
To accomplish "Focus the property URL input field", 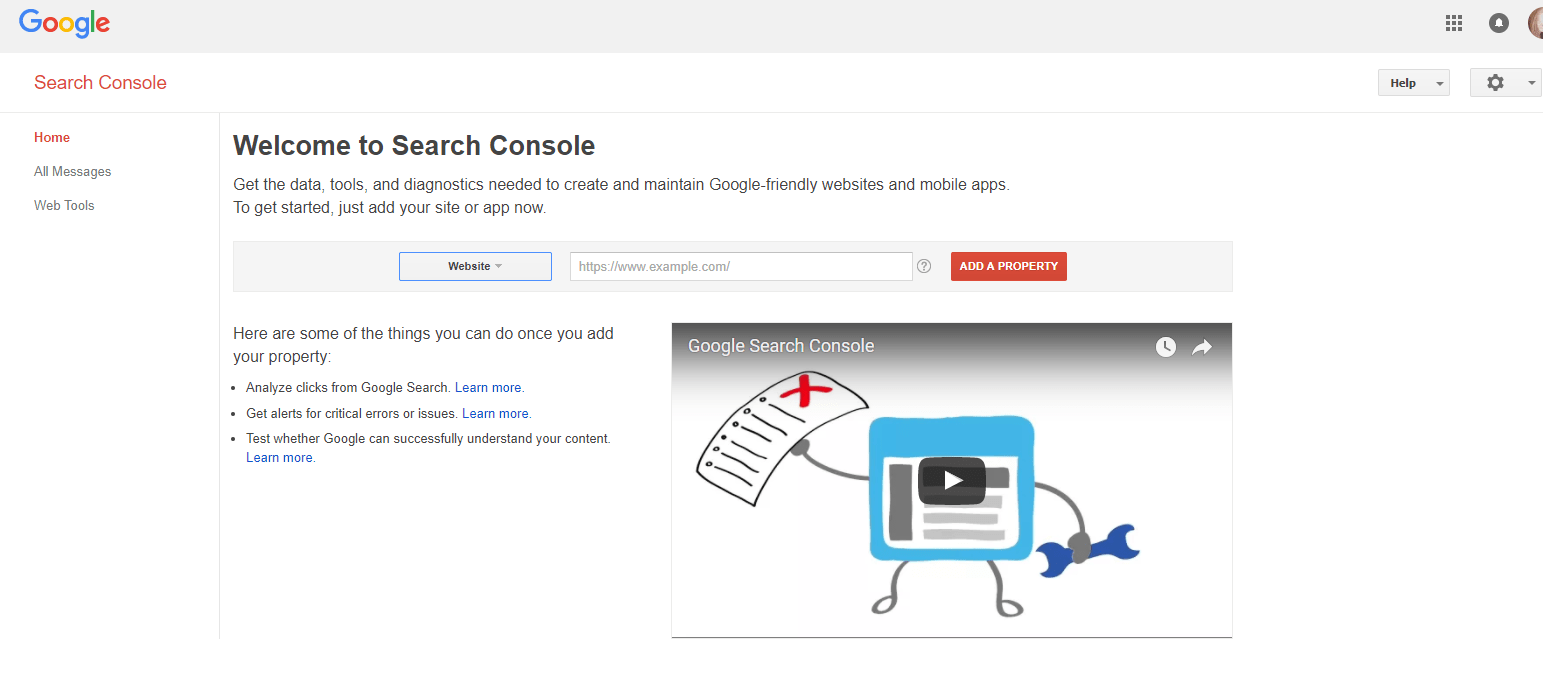I will 741,266.
